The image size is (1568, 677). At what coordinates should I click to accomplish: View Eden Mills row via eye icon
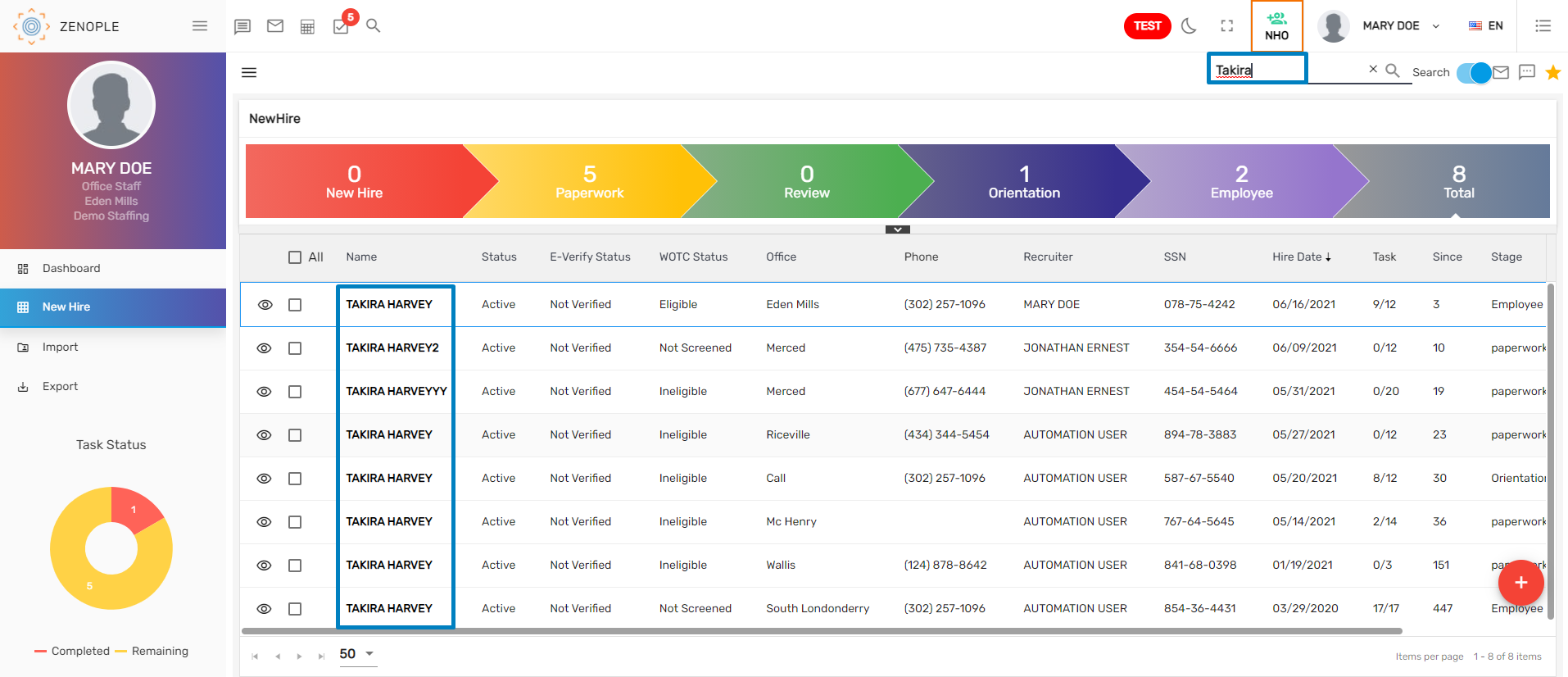coord(265,305)
